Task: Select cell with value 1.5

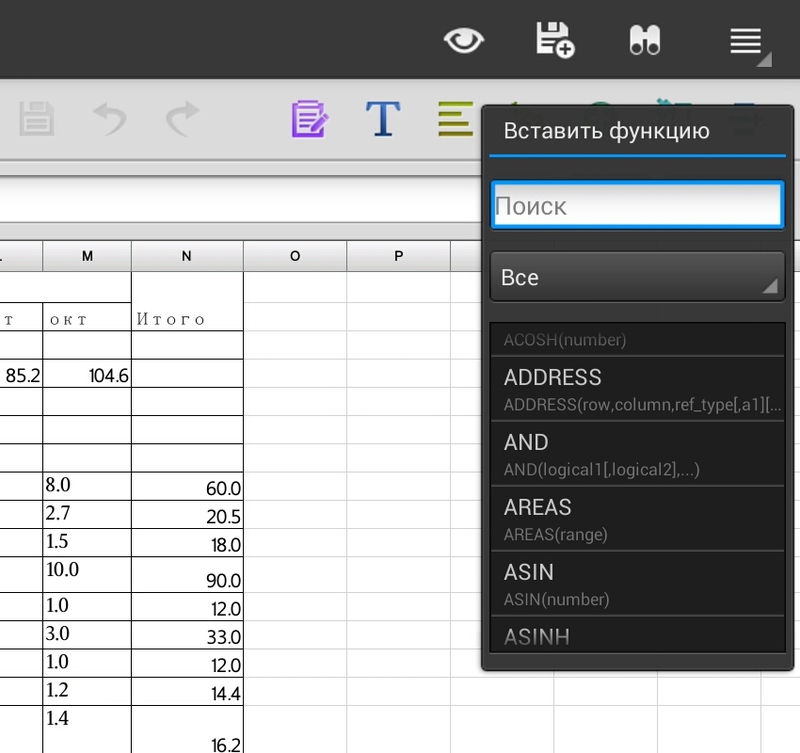Action: (x=87, y=542)
